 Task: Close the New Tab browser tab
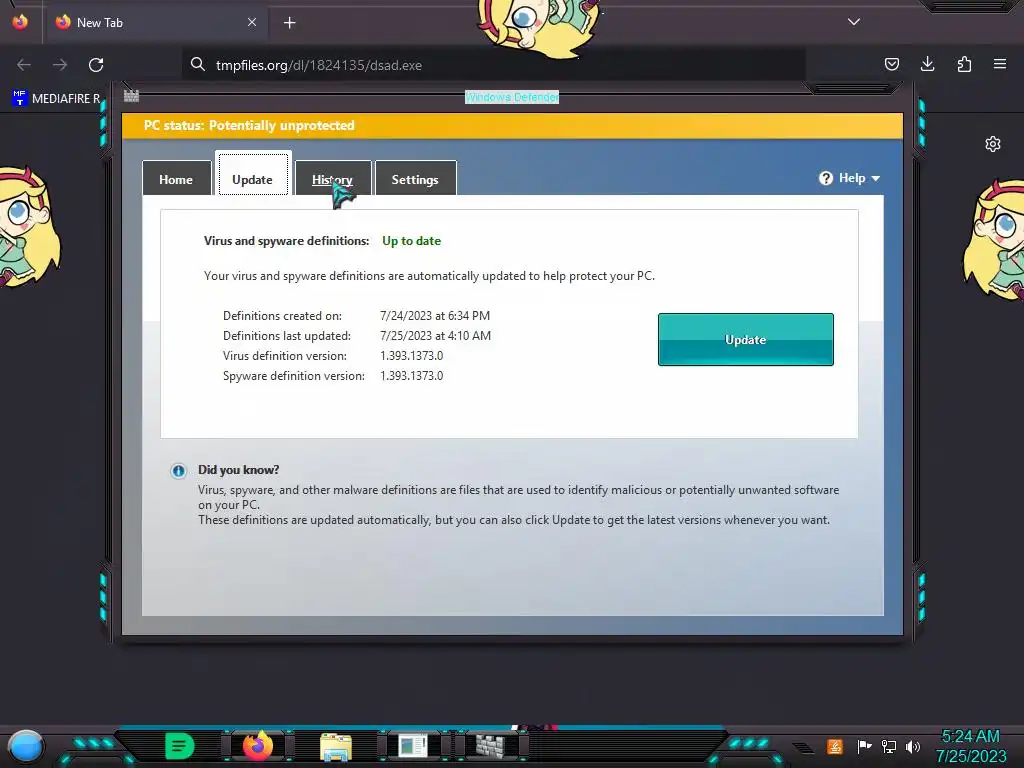tap(252, 22)
